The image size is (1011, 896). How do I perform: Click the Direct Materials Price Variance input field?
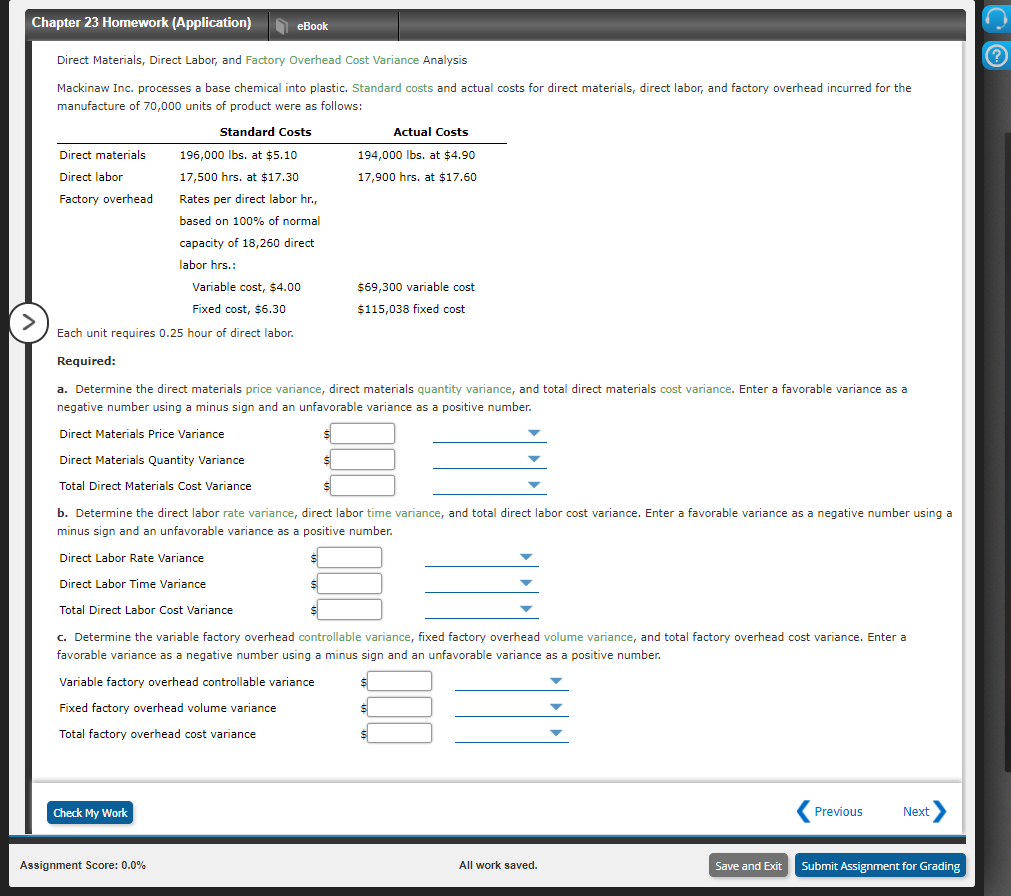pos(362,433)
